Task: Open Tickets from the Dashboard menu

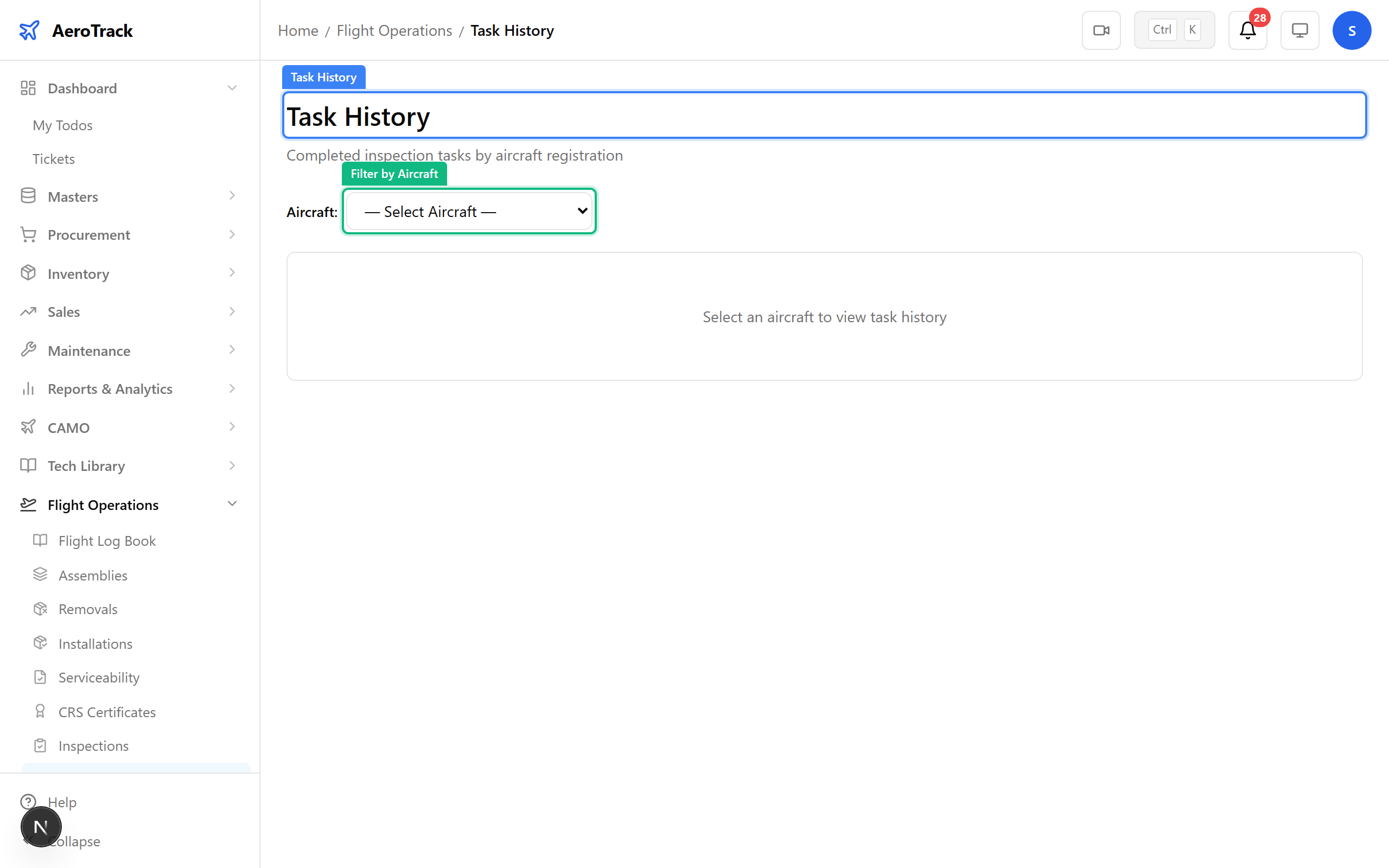Action: coord(53,158)
